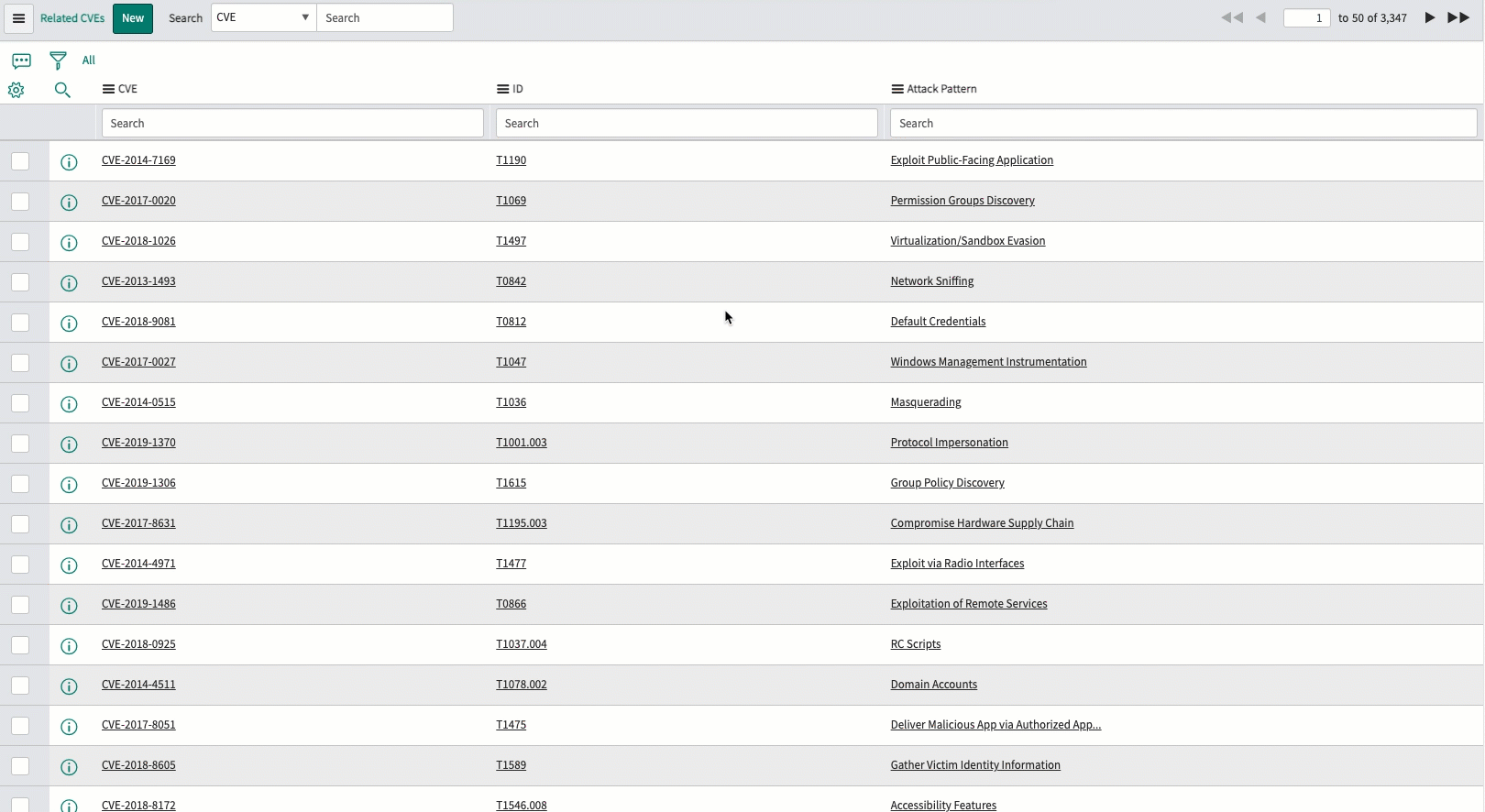Viewport: 1485px width, 812px height.
Task: Open the ID column options menu
Action: 502,89
